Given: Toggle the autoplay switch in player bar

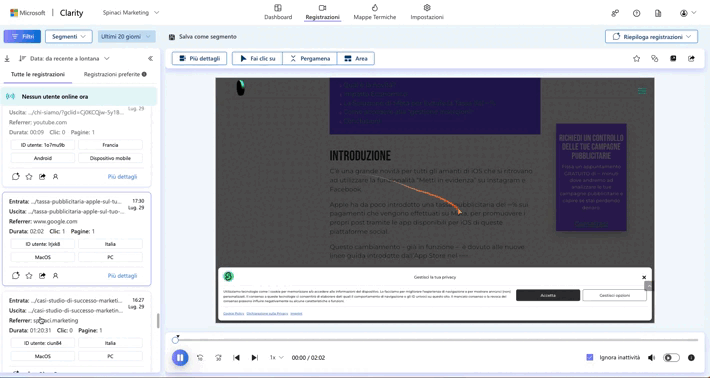Looking at the screenshot, I should [x=671, y=358].
